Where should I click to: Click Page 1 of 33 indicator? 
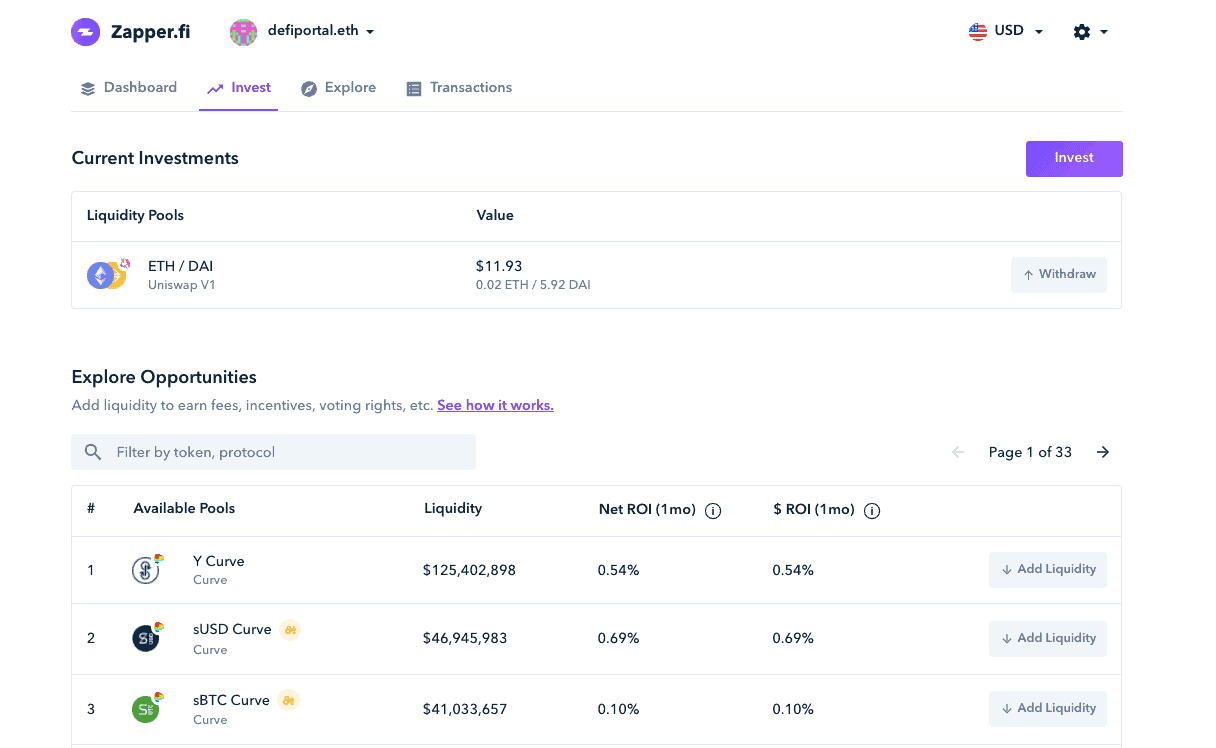pos(1030,452)
